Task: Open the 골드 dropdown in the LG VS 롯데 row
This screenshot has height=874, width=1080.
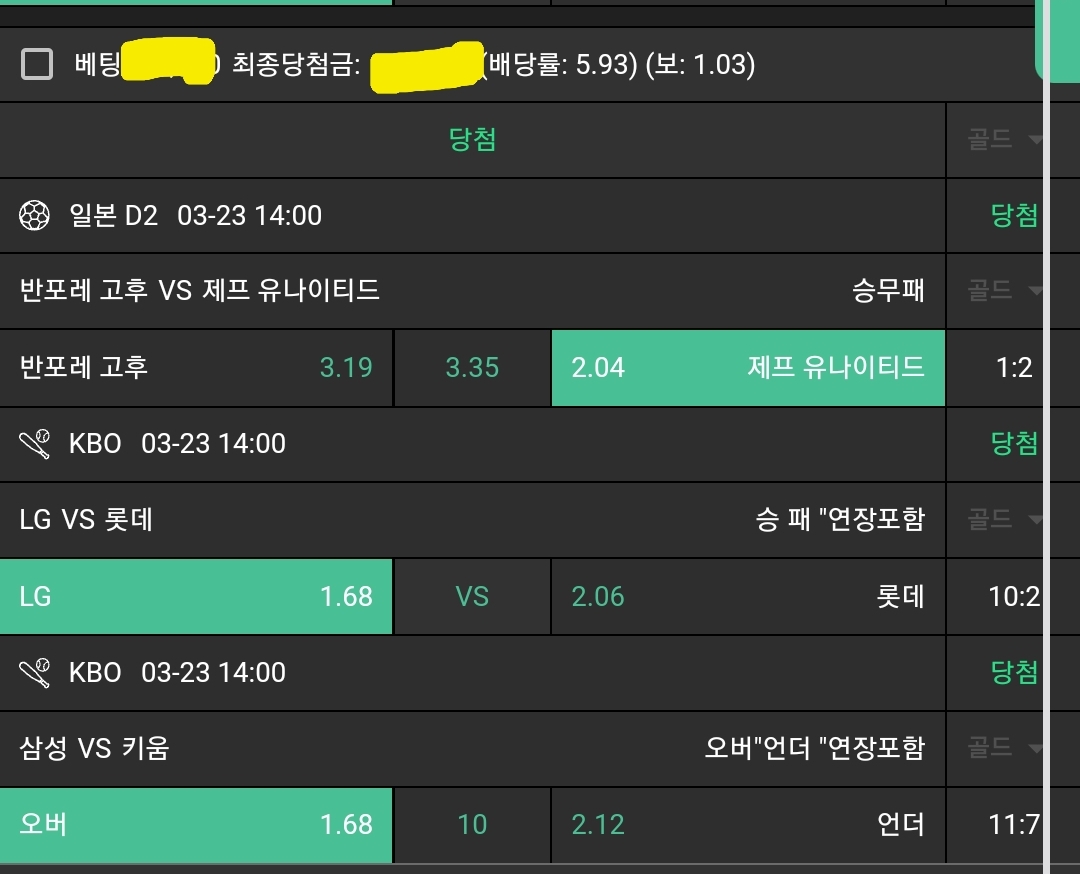Action: pyautogui.click(x=1004, y=519)
